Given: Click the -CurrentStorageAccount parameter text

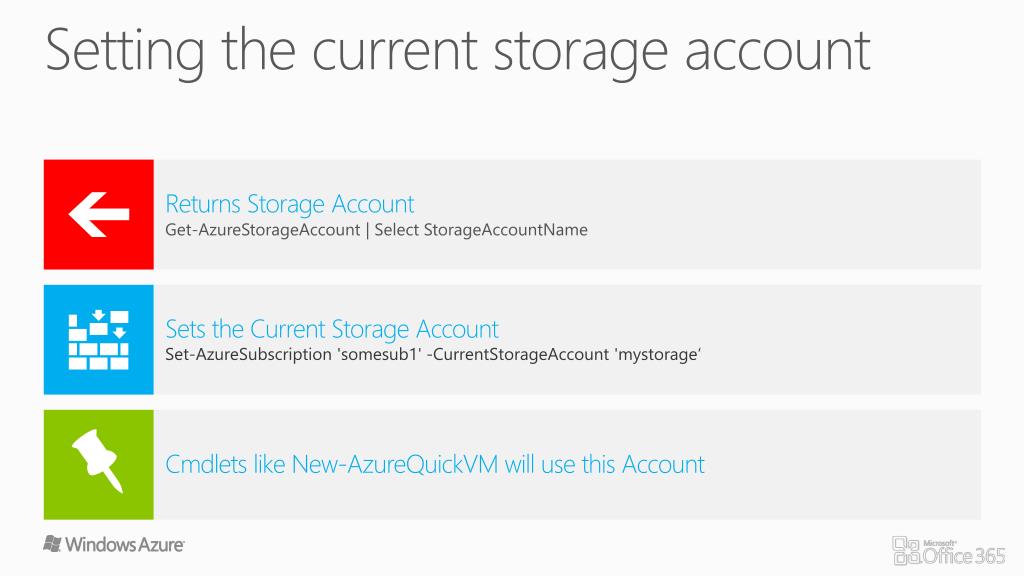Looking at the screenshot, I should tap(519, 355).
